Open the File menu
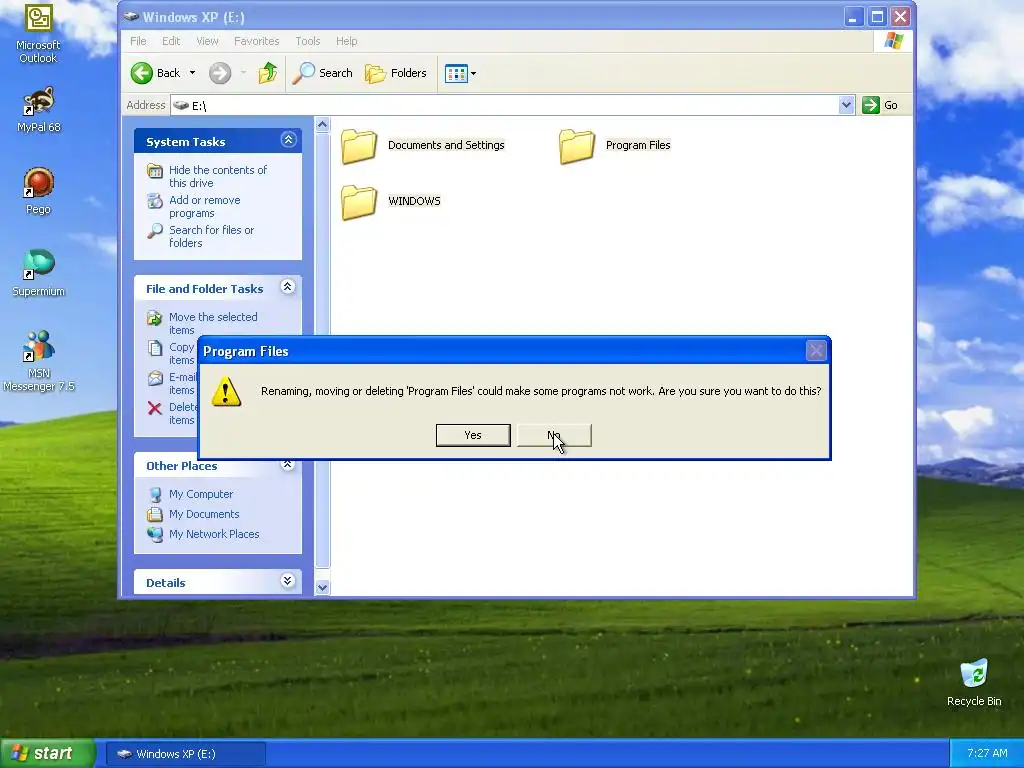 [138, 41]
